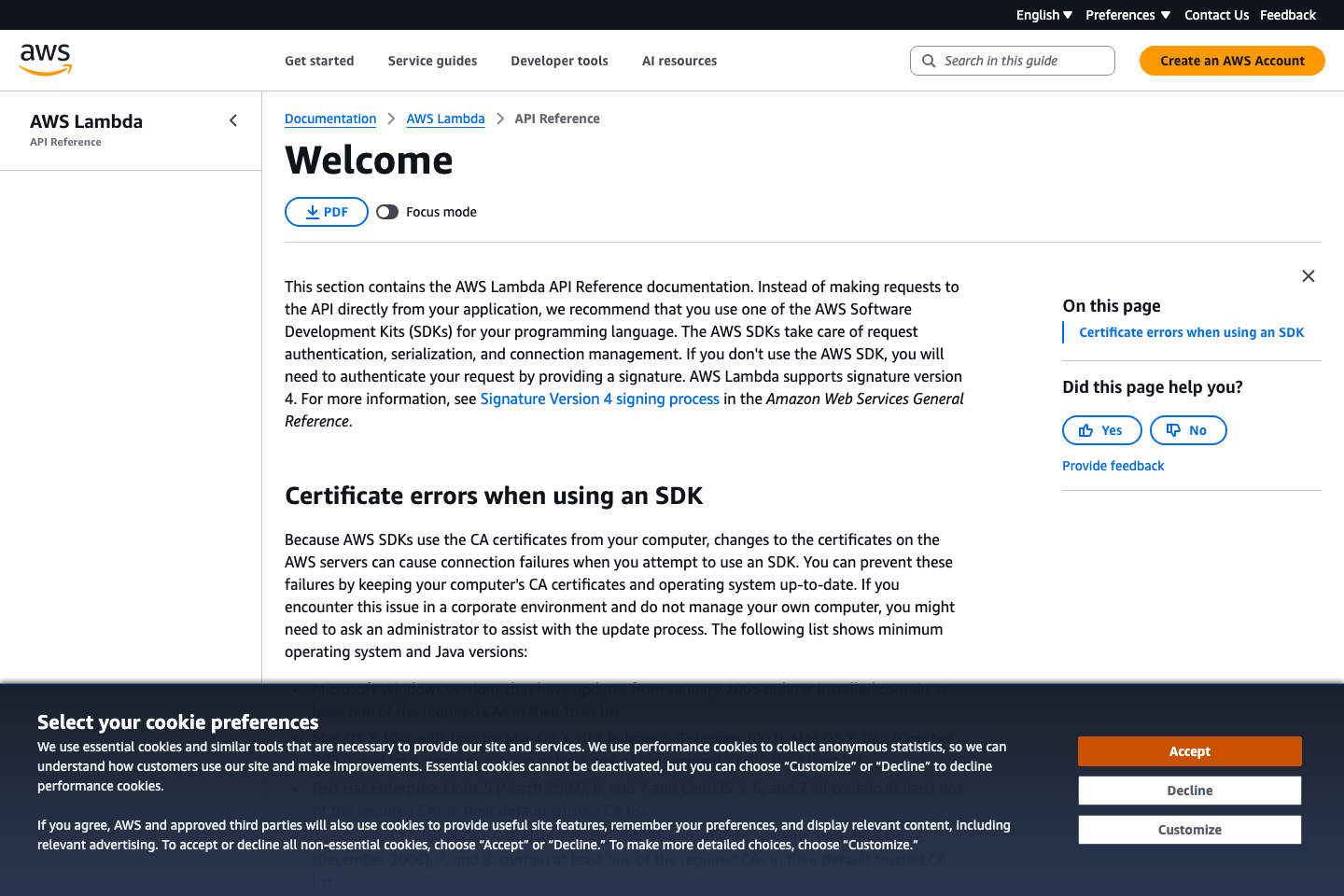The image size is (1344, 896).
Task: Enable Focus mode
Action: click(387, 211)
